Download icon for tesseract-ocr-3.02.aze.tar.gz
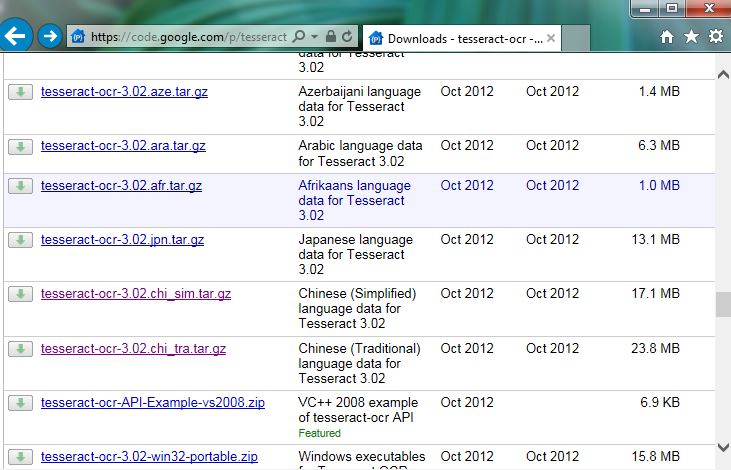This screenshot has height=470, width=731. tap(21, 92)
